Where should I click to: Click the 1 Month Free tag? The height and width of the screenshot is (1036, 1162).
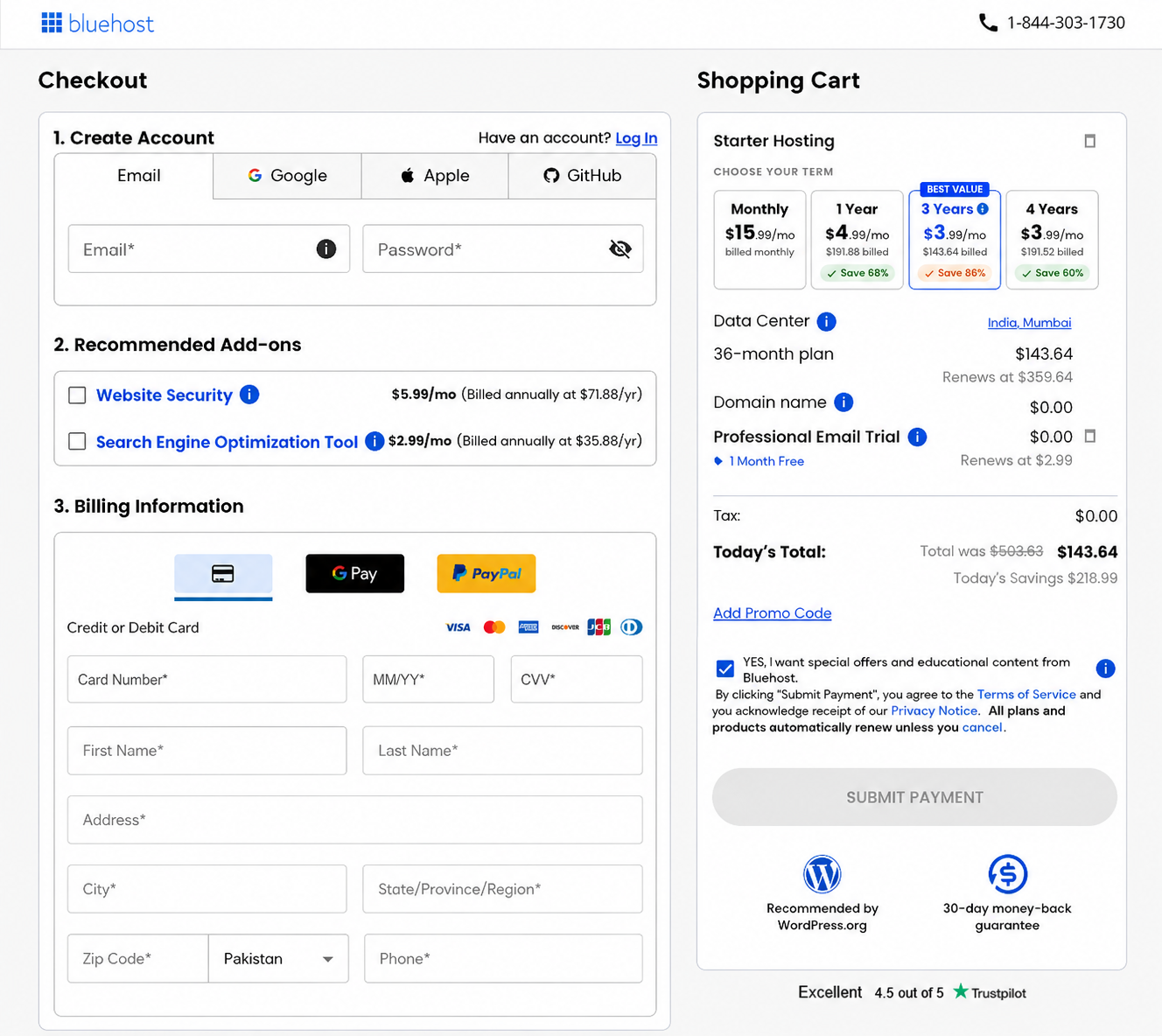(x=759, y=461)
